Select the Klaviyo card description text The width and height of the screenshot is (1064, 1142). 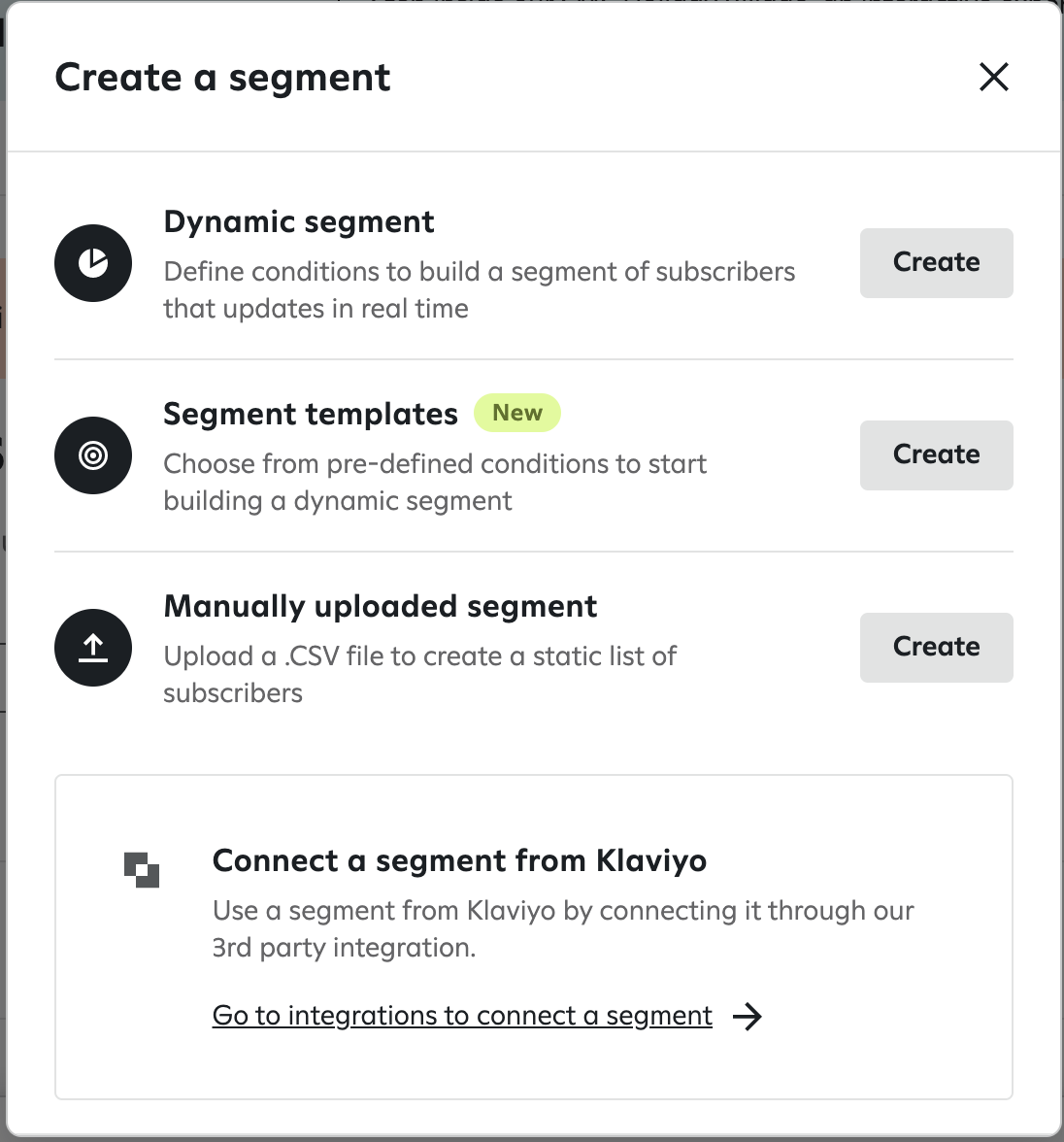[x=563, y=928]
